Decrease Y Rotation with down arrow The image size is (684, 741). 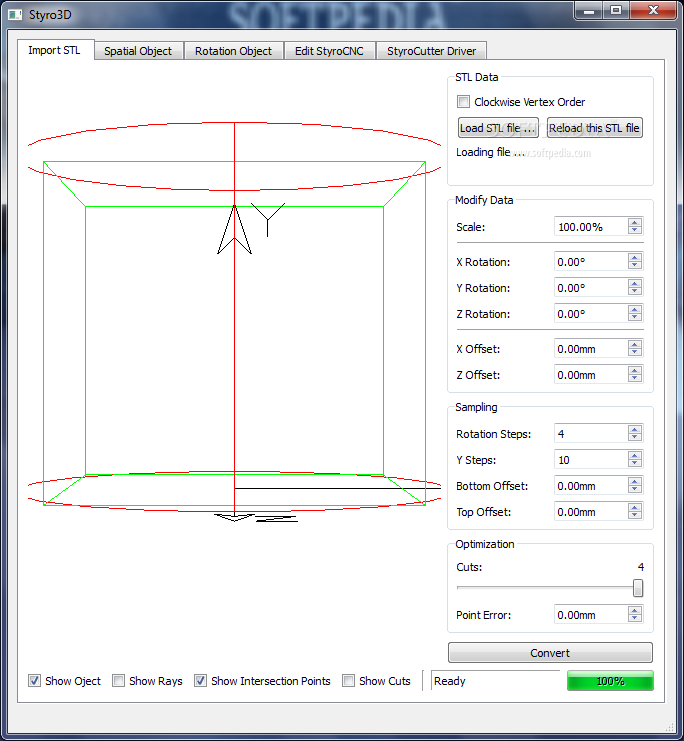click(635, 292)
